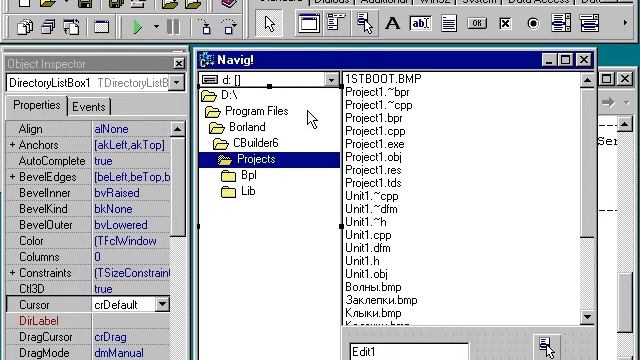
Task: Click the Align property value alNone
Action: point(131,129)
